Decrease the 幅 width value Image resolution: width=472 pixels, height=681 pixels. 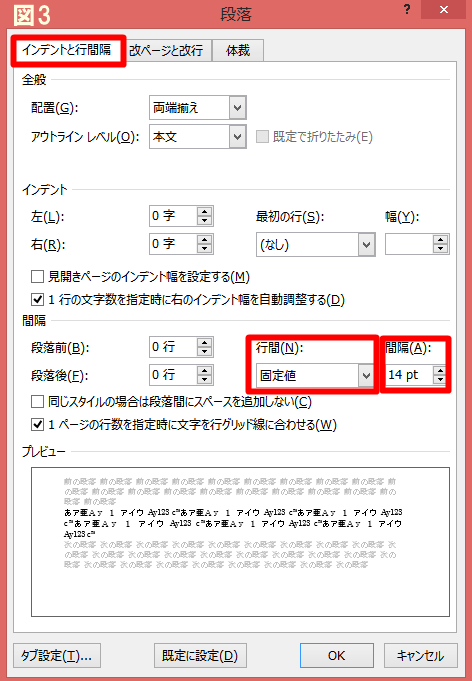tap(440, 249)
